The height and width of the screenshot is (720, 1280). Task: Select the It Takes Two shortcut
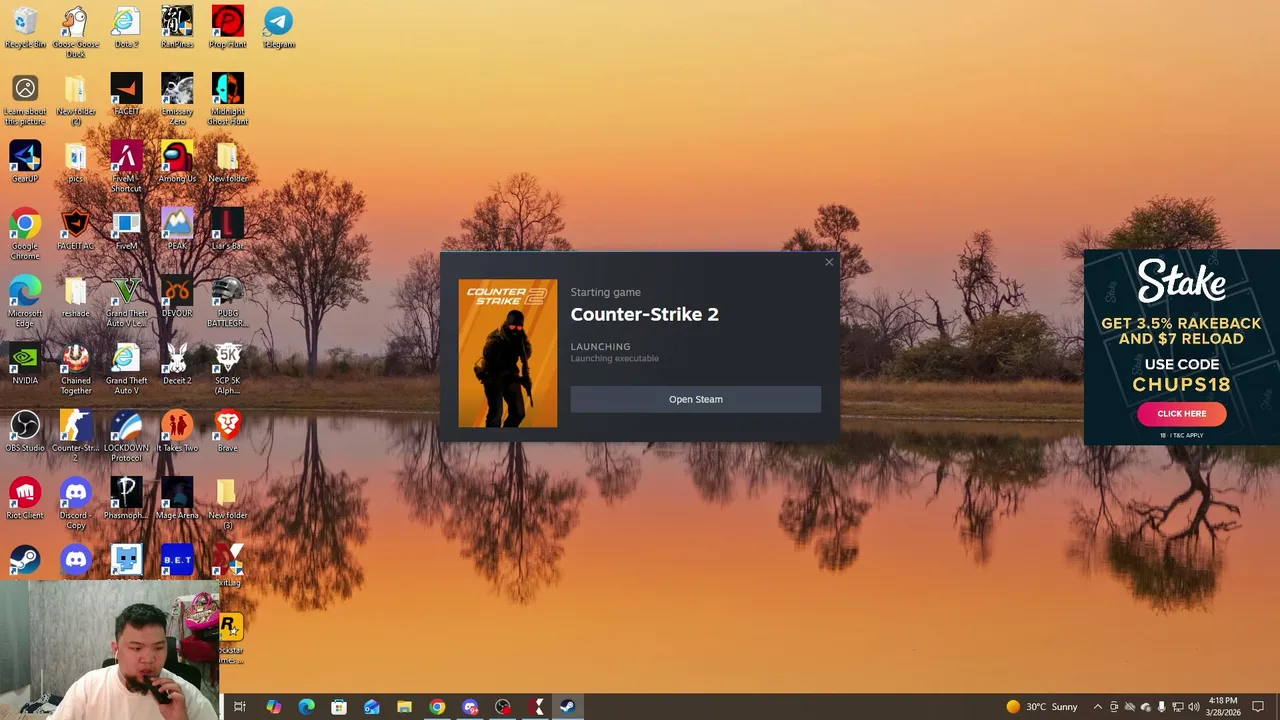coord(177,431)
